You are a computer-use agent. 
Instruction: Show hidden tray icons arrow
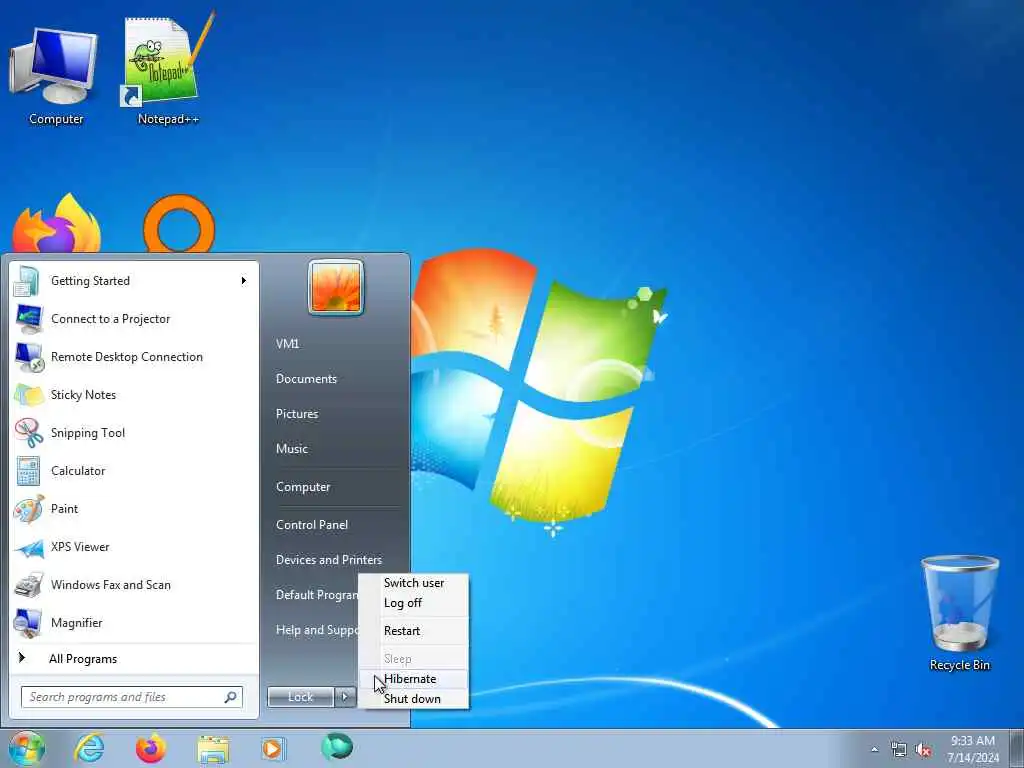[x=874, y=750]
